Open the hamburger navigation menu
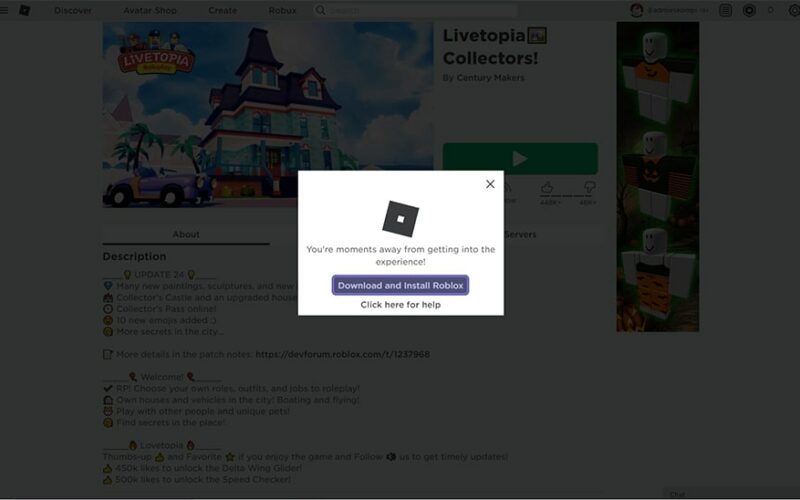Screen dimensions: 800x500 pyautogui.click(x=4, y=10)
